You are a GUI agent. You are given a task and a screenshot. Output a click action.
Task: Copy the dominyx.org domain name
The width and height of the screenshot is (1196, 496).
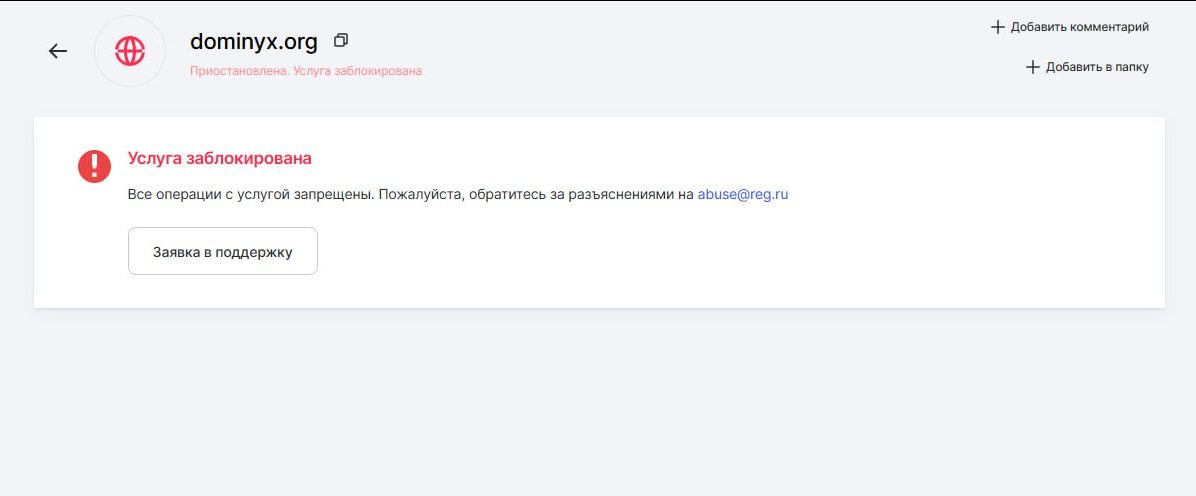[341, 41]
